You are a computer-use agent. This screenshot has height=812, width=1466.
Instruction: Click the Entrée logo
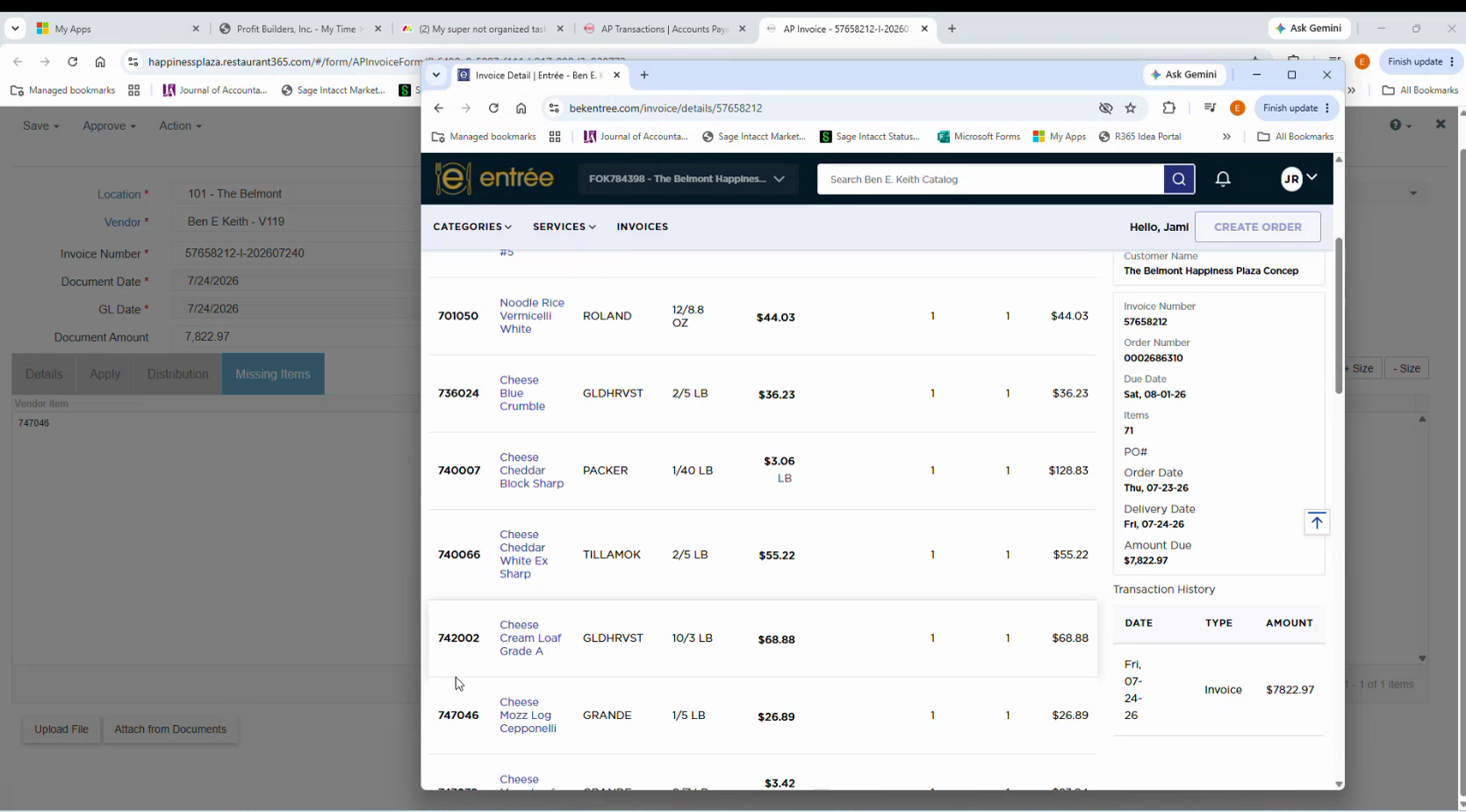(495, 178)
